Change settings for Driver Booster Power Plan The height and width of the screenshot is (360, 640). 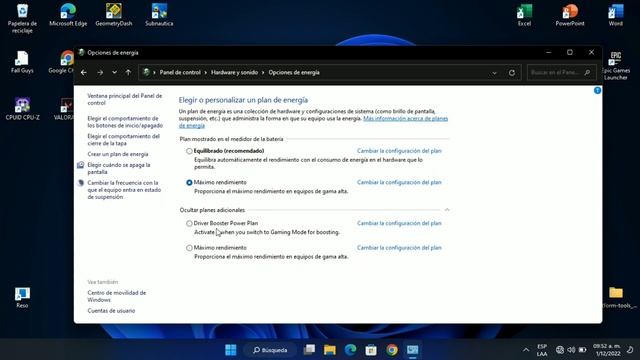(399, 223)
